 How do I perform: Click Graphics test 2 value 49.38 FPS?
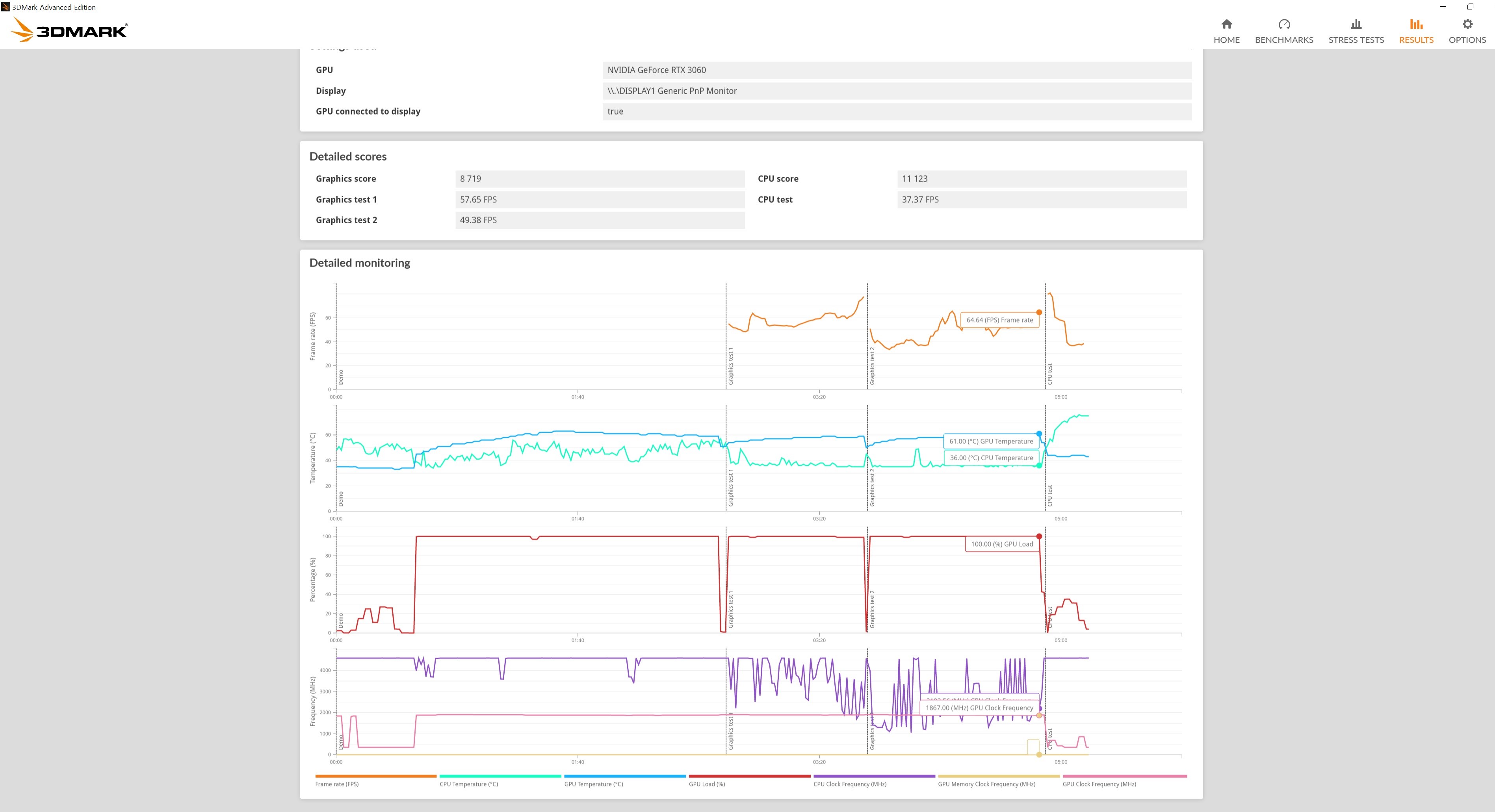[600, 220]
